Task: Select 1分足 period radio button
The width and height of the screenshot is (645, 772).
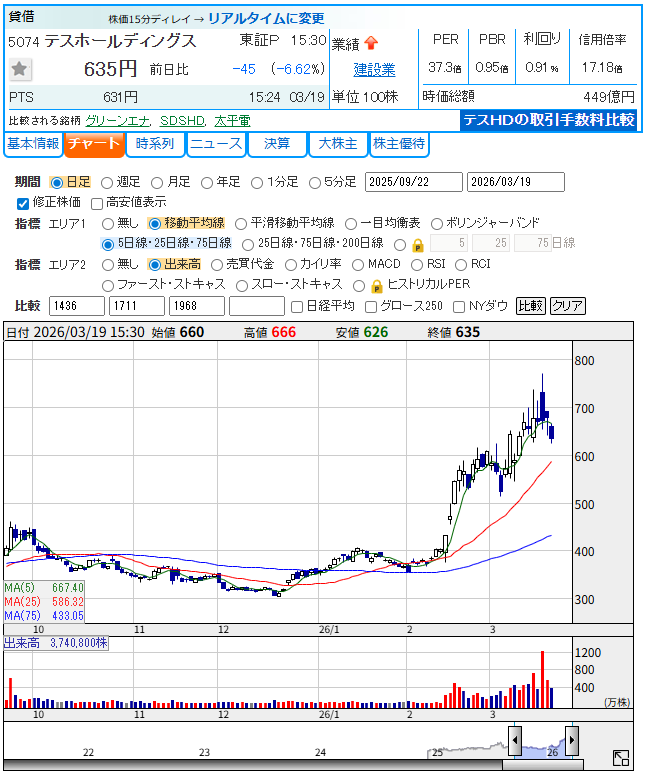Action: click(x=257, y=183)
